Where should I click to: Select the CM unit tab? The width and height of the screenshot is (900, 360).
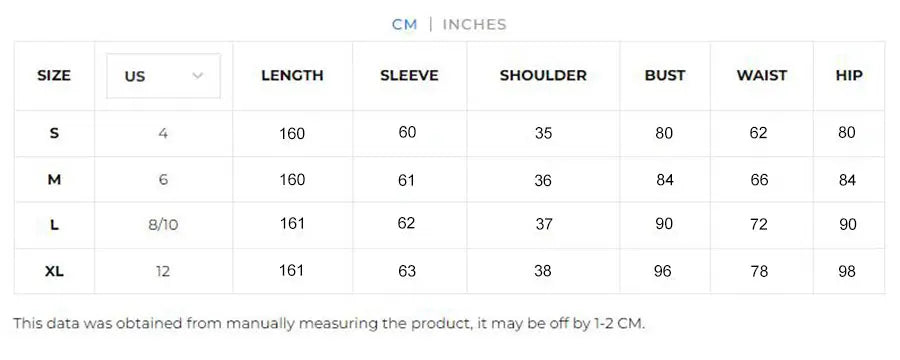click(x=405, y=25)
